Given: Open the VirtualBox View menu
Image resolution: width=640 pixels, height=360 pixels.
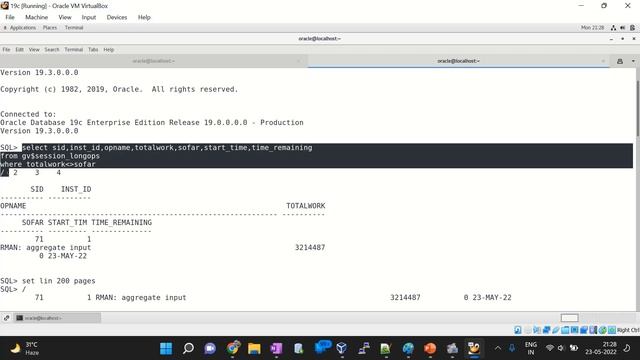Looking at the screenshot, I should [64, 17].
